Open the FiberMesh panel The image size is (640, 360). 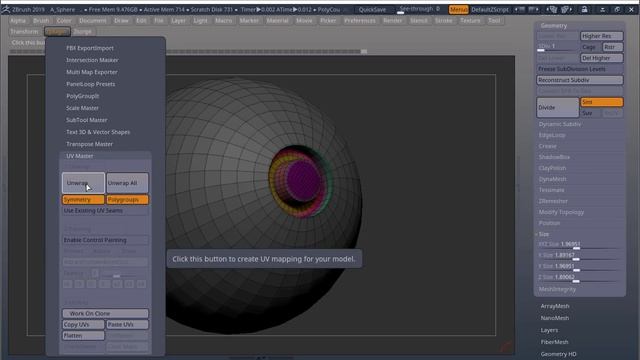click(x=554, y=342)
